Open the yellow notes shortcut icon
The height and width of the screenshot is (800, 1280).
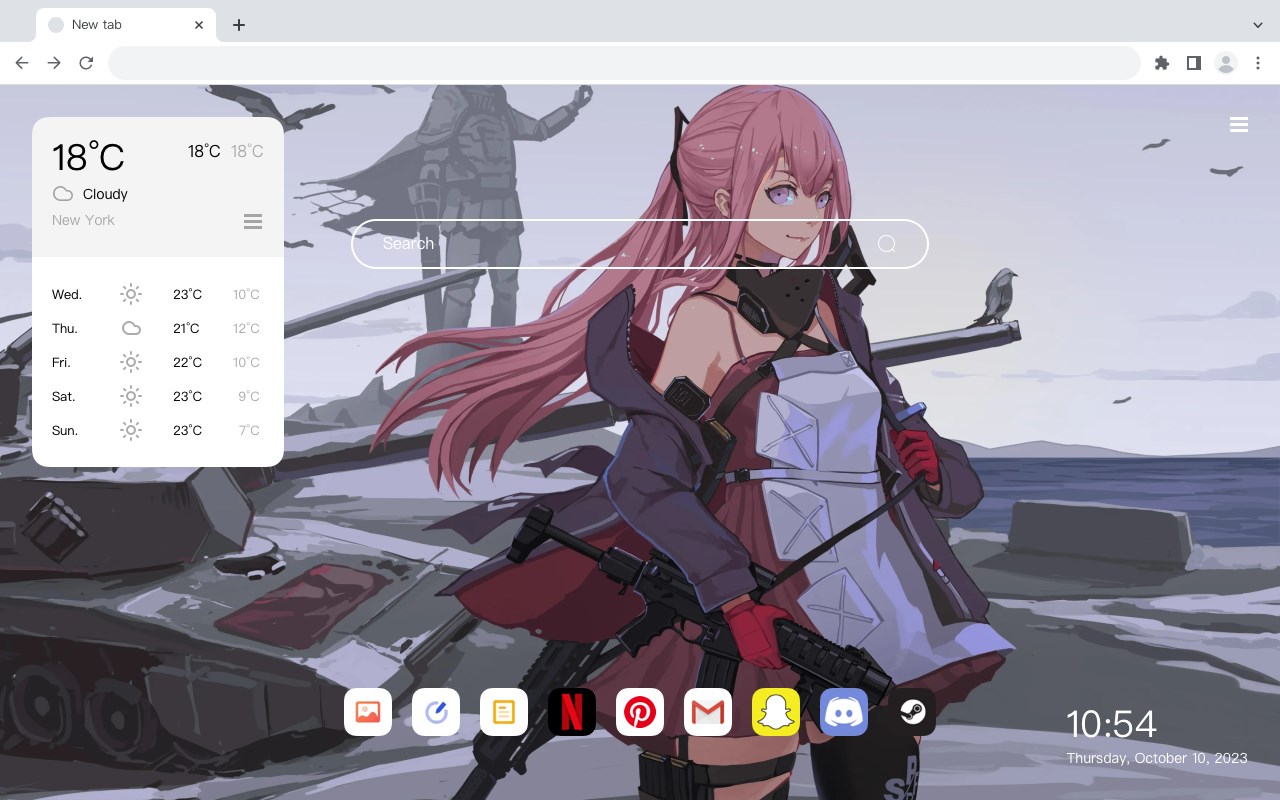pos(504,712)
